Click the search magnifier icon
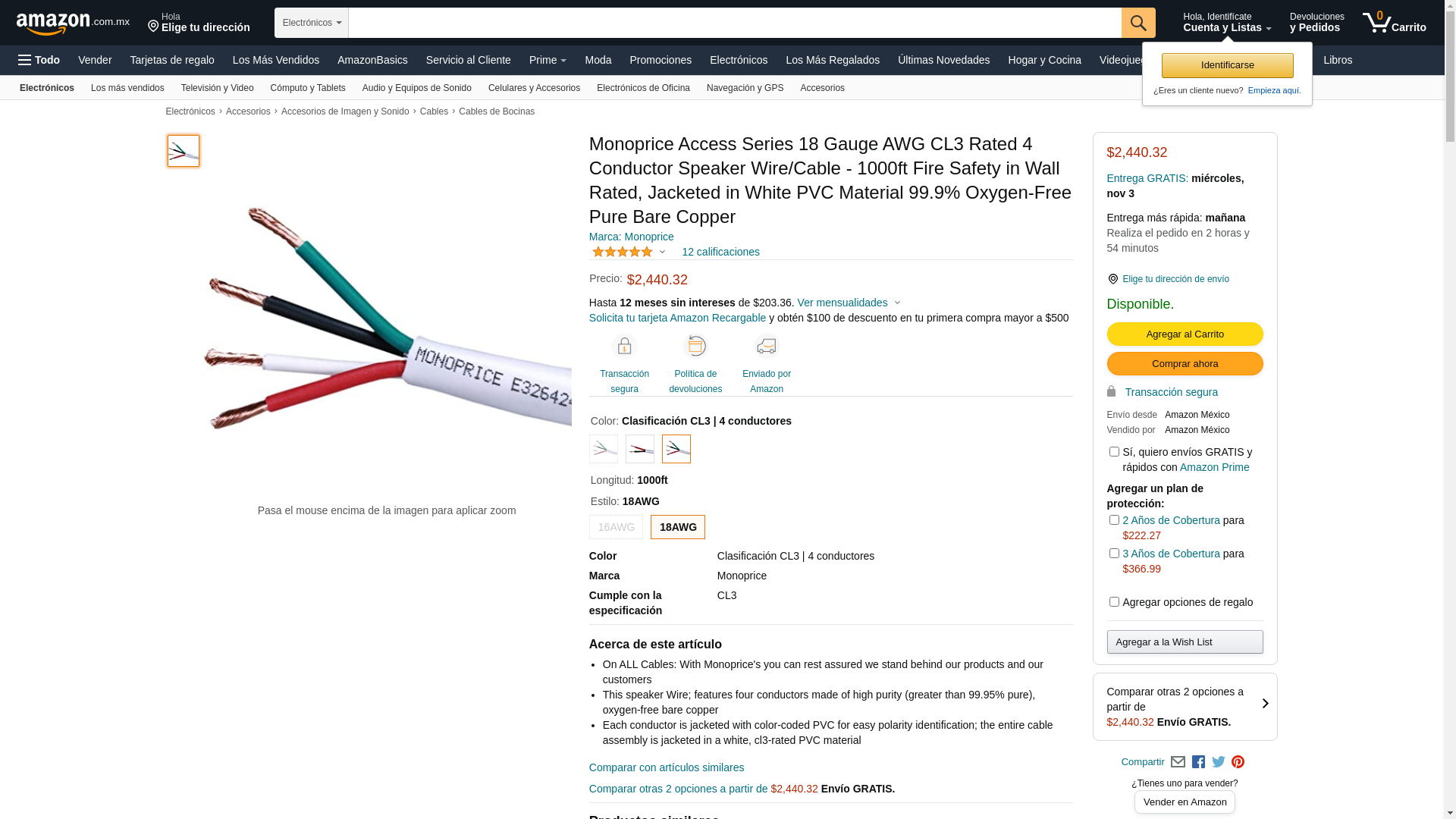The image size is (1456, 819). (x=1137, y=23)
